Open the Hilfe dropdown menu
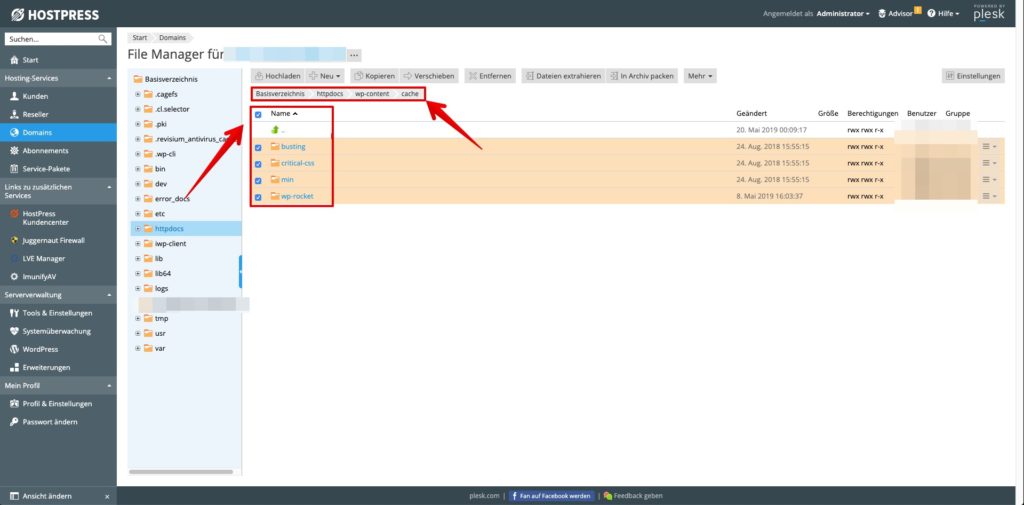 pos(943,14)
